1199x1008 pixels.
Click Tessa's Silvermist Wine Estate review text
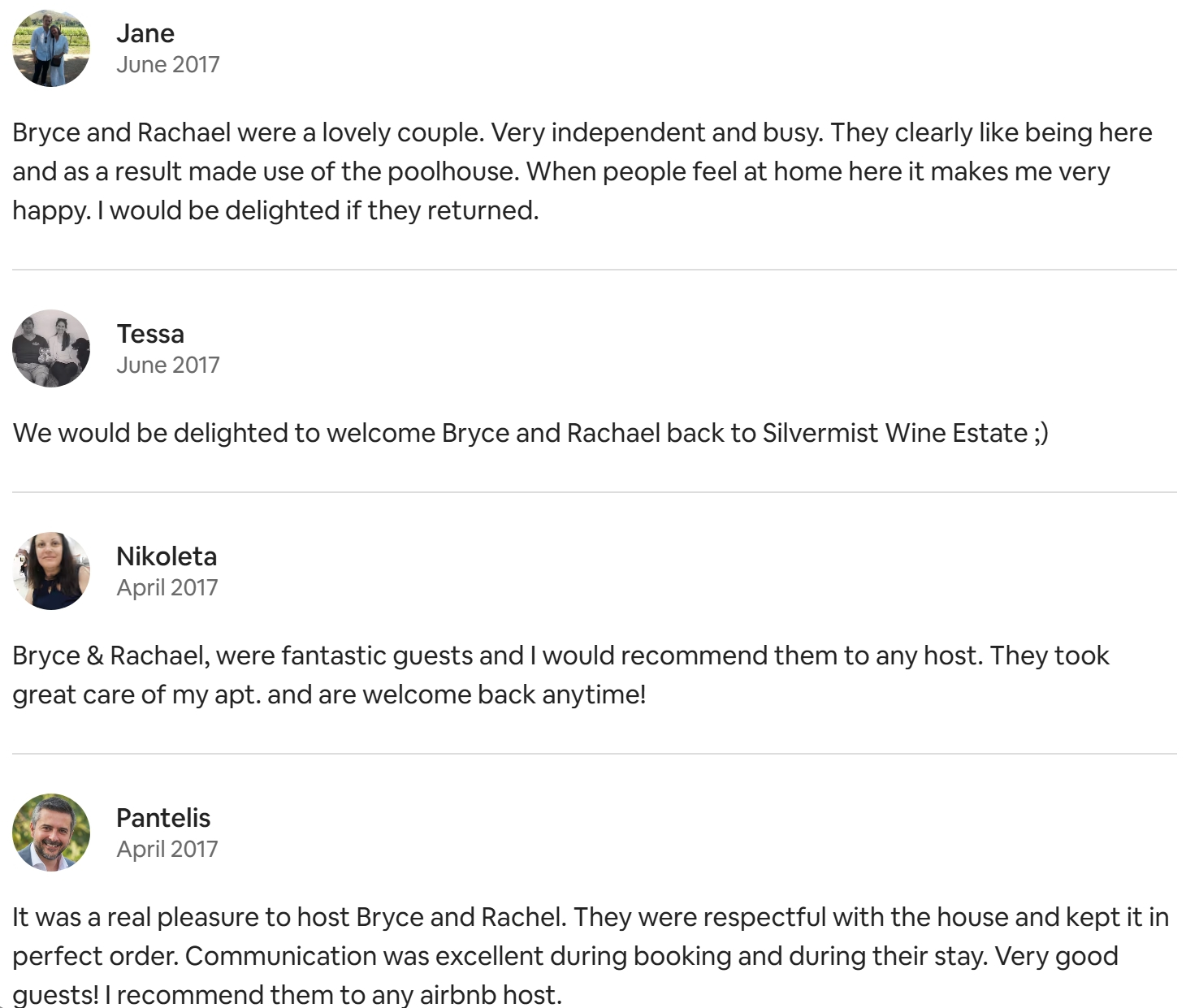coord(530,433)
